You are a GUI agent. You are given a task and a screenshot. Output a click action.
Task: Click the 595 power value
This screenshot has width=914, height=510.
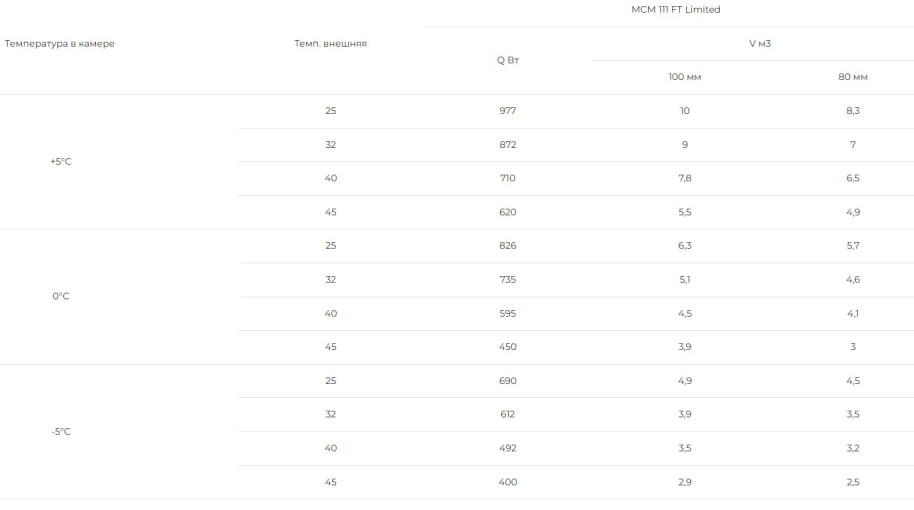click(508, 314)
